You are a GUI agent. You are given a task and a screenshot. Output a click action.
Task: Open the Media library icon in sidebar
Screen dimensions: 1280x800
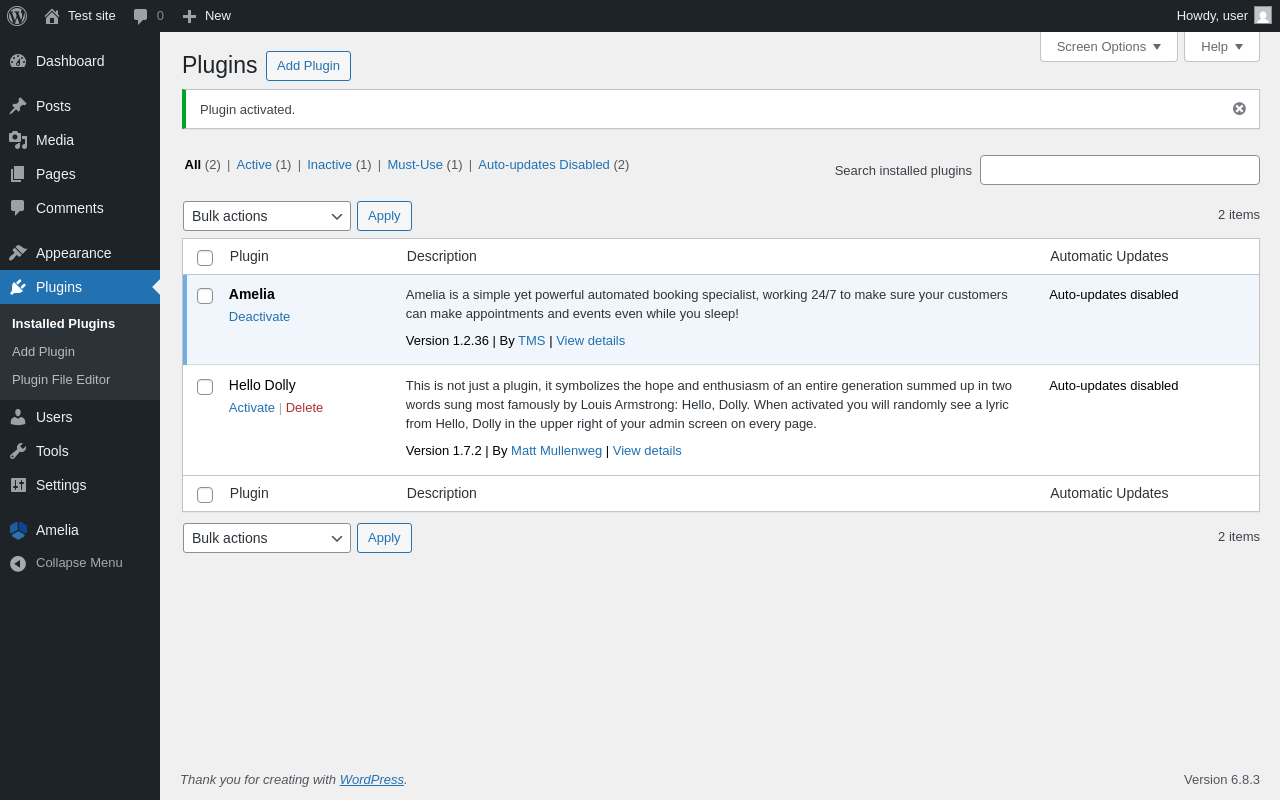18,140
